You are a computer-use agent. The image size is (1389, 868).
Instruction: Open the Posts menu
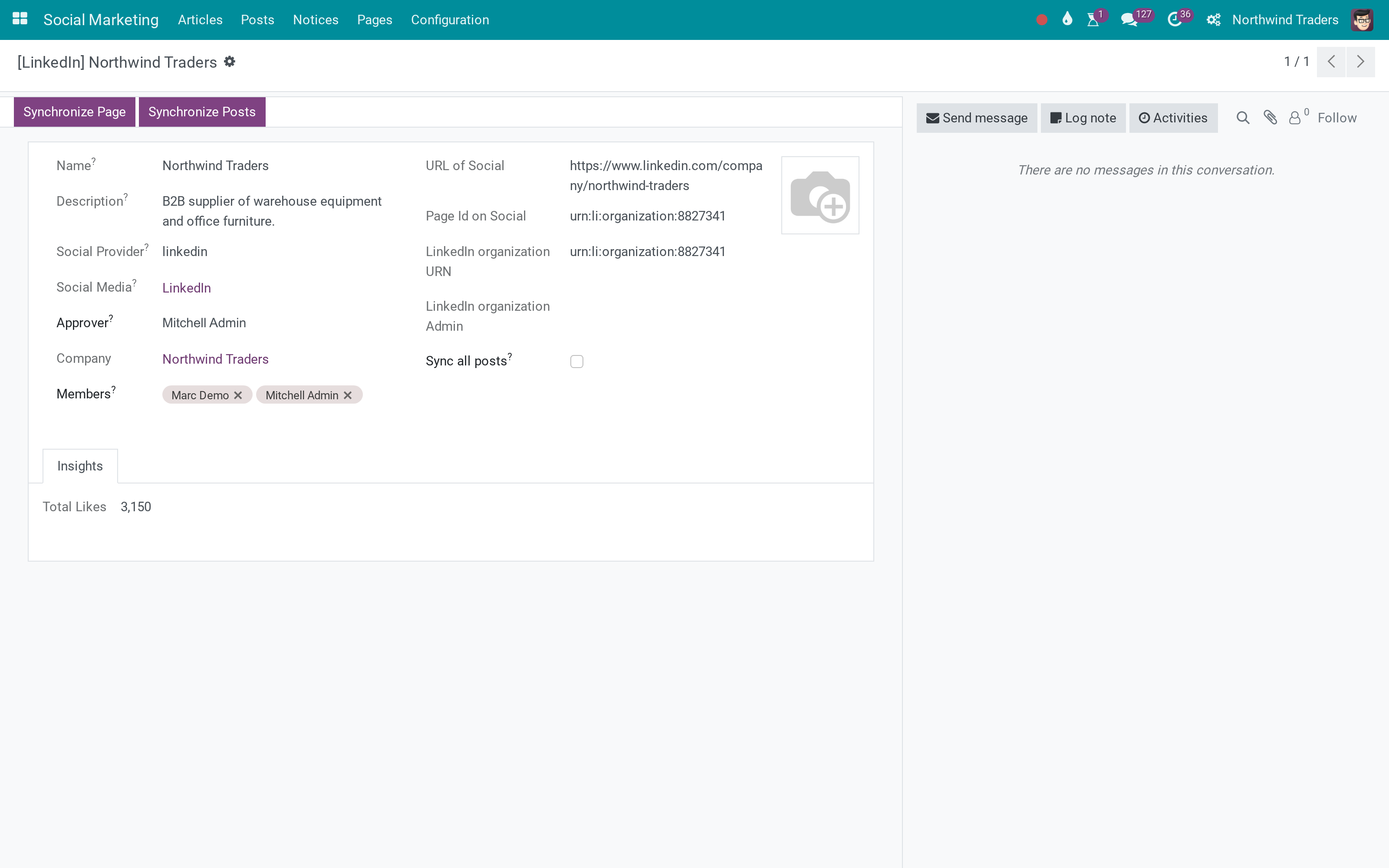[258, 20]
